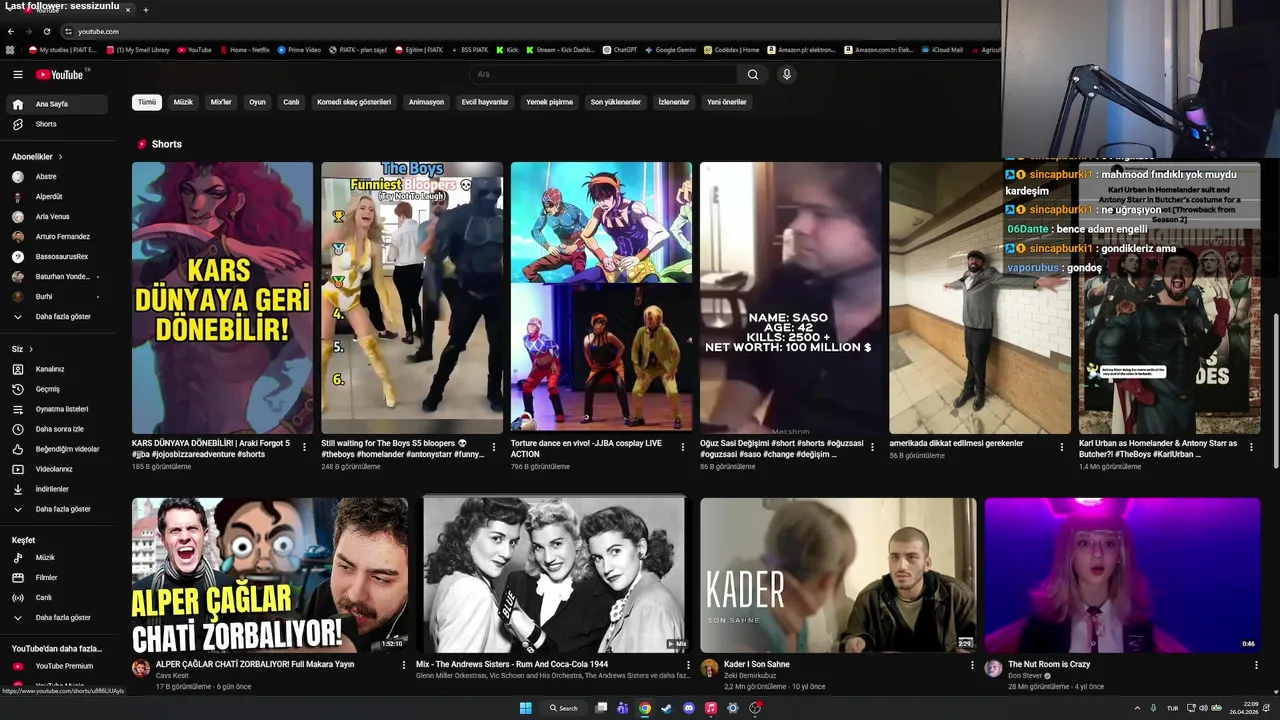
Task: Open amerikada dikkat edilmesi gerekenler short
Action: [980, 298]
